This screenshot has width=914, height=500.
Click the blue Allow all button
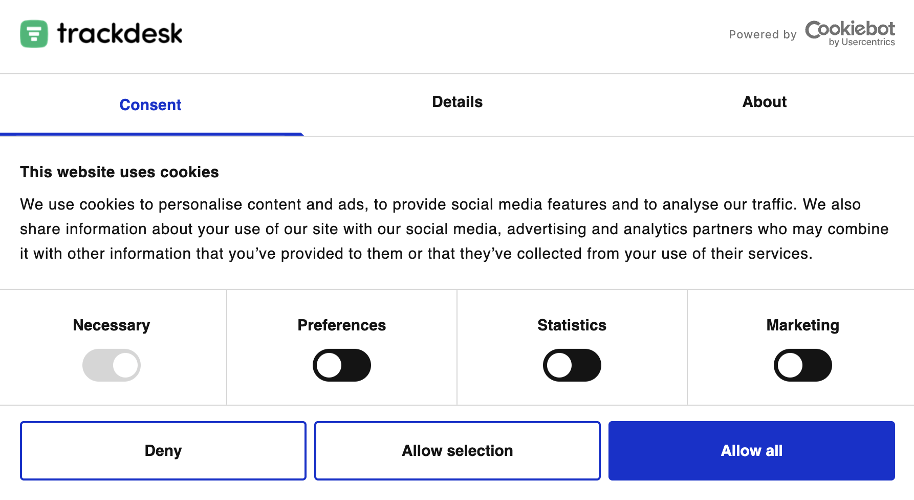[x=751, y=450]
